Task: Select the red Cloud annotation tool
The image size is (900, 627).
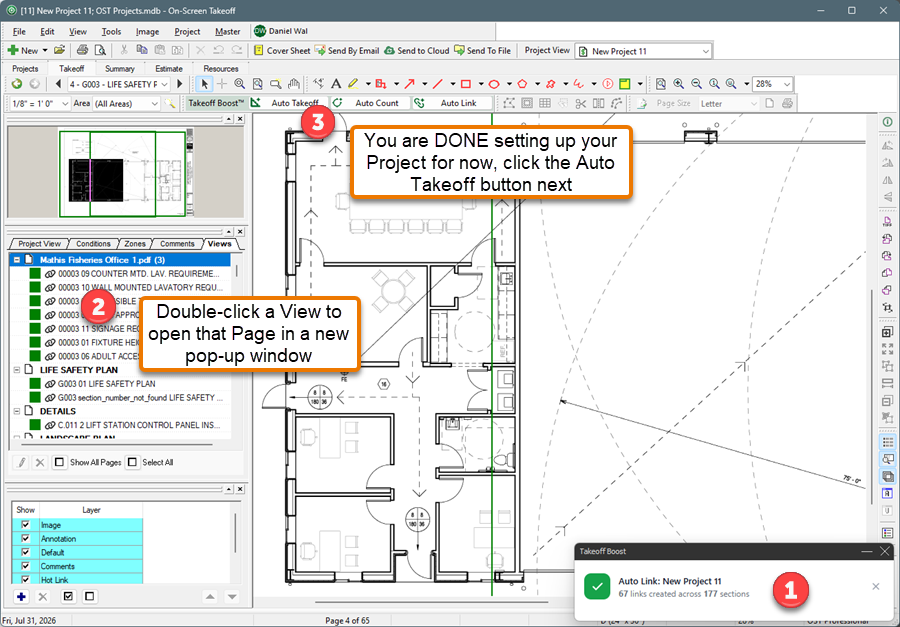Action: click(x=550, y=84)
